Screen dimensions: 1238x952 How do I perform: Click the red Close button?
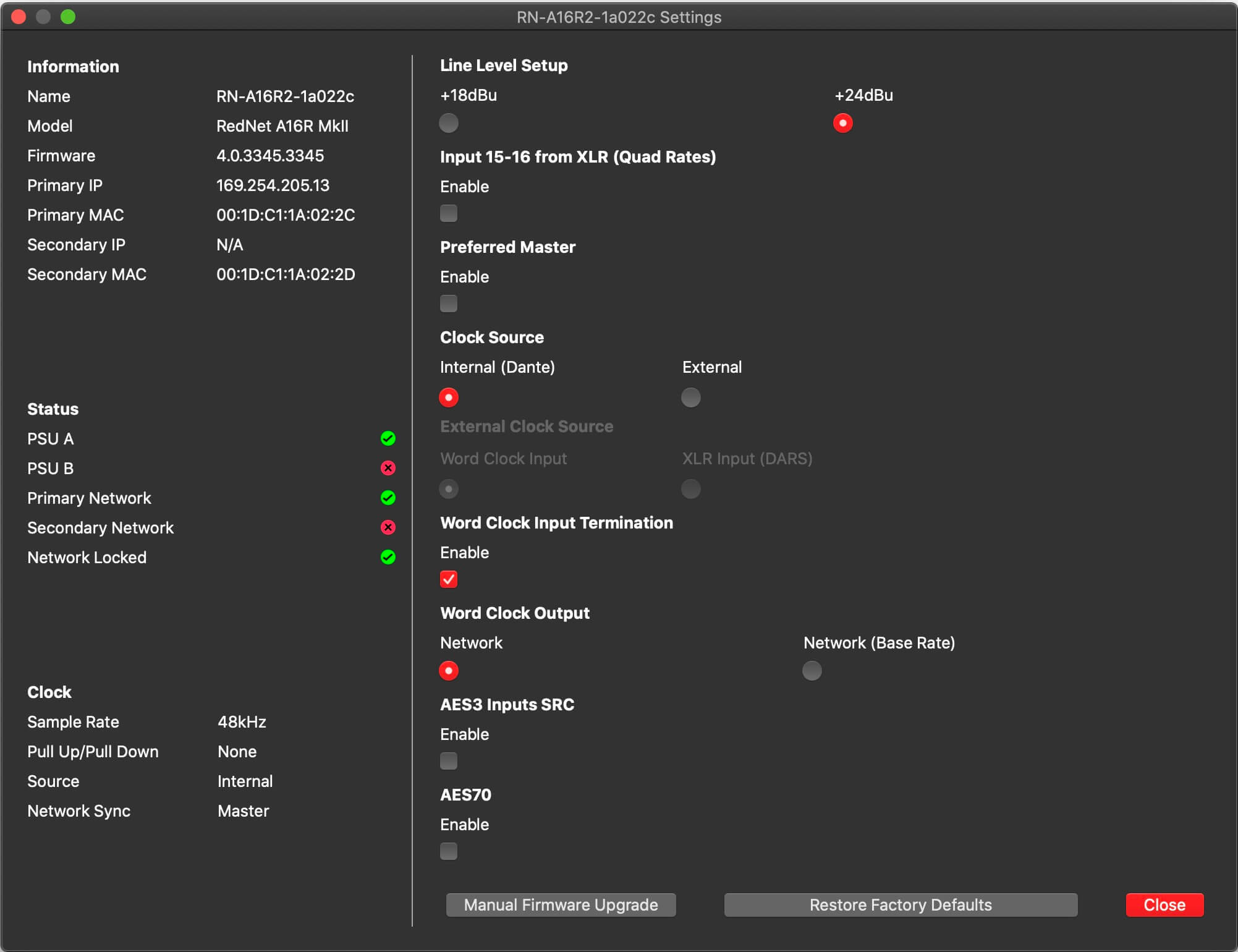coord(1164,905)
